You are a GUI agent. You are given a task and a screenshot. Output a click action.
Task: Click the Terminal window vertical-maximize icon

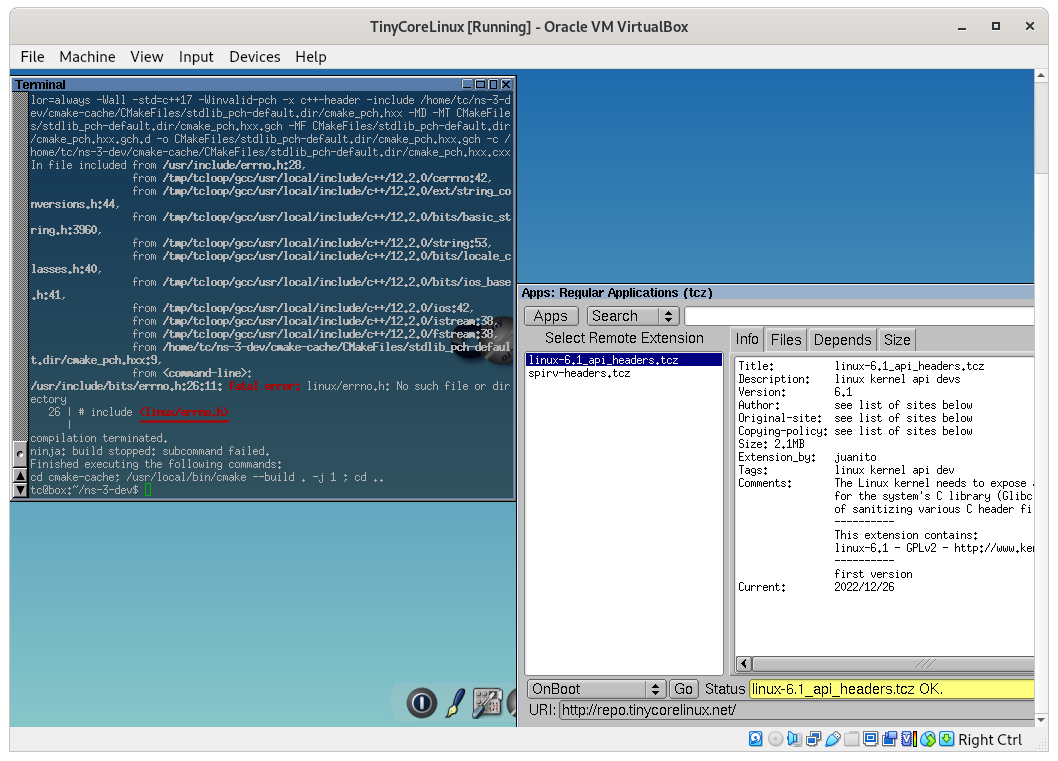click(493, 84)
